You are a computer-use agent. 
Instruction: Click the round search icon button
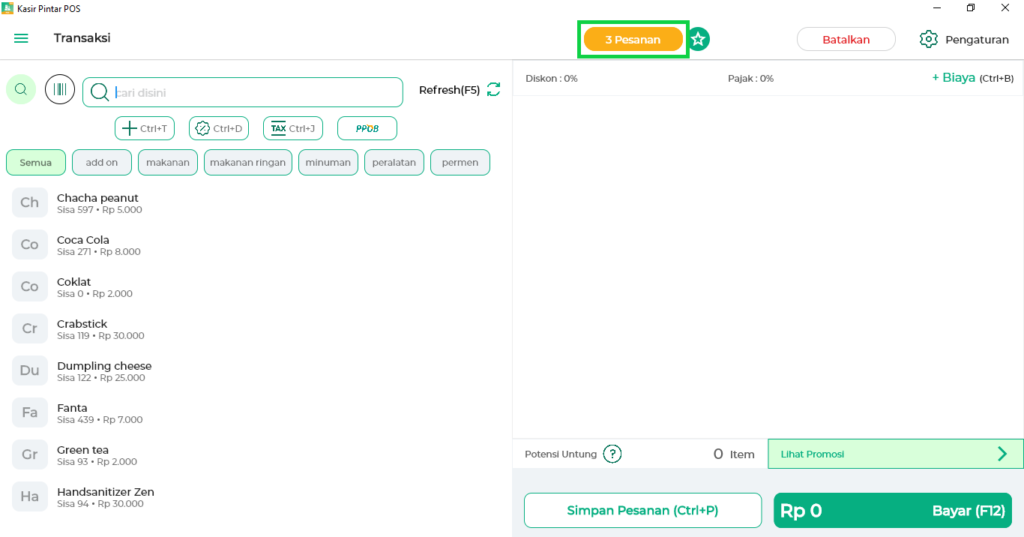click(21, 90)
